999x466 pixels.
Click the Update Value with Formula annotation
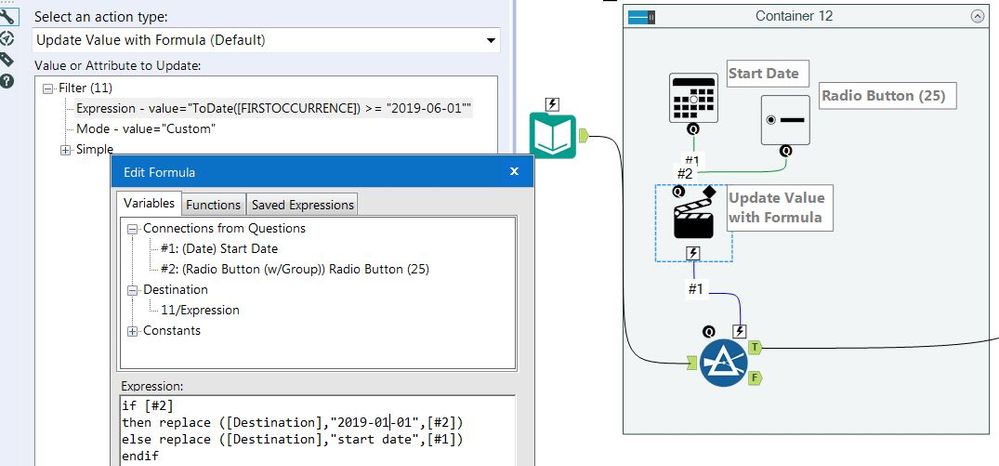(780, 208)
